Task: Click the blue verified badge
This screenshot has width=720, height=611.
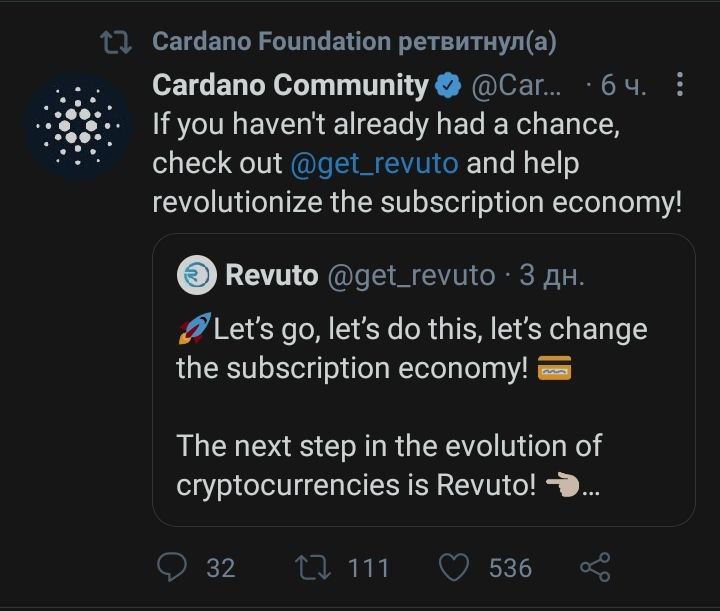Action: tap(448, 86)
